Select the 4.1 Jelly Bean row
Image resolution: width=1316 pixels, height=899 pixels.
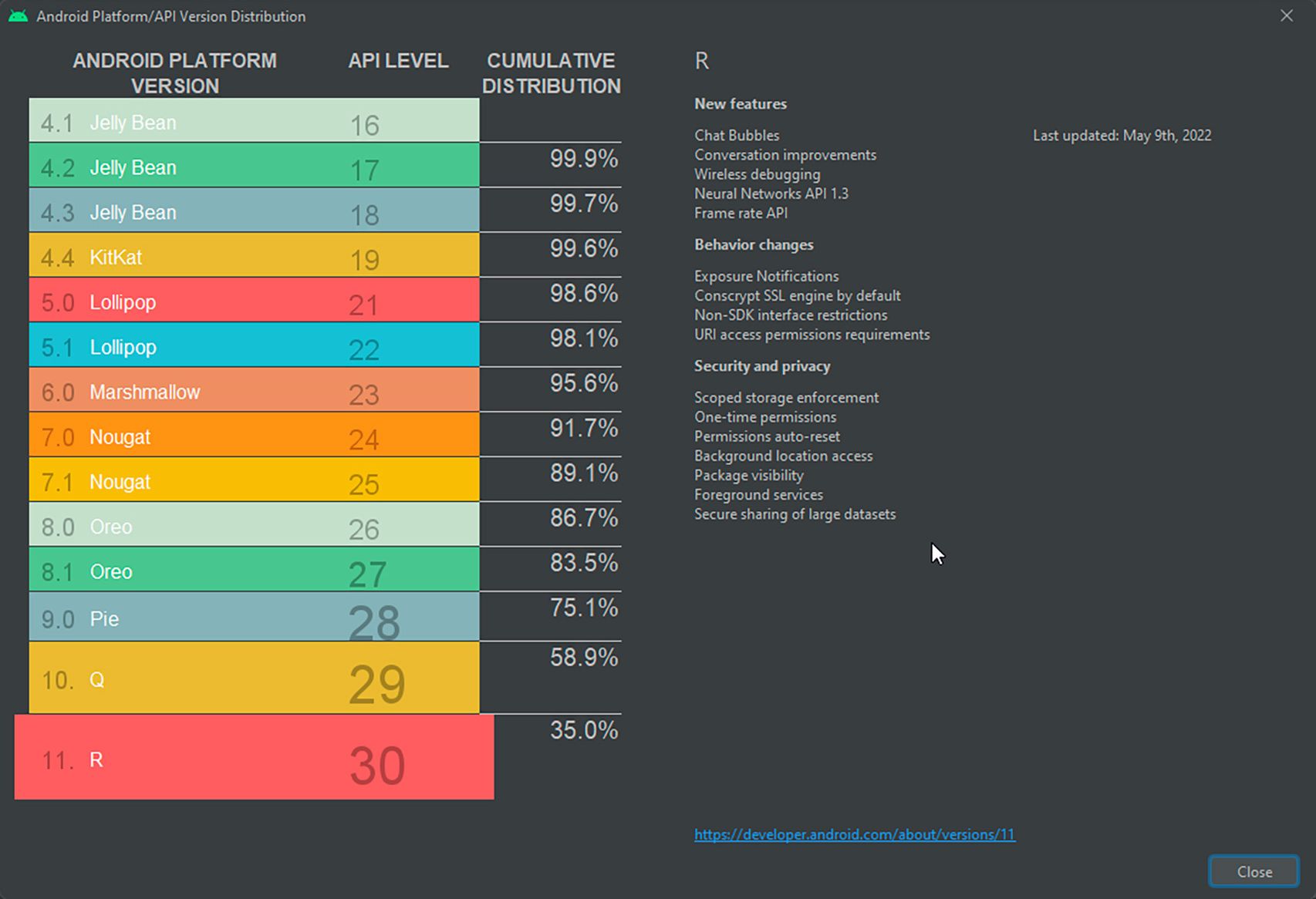pyautogui.click(x=254, y=120)
